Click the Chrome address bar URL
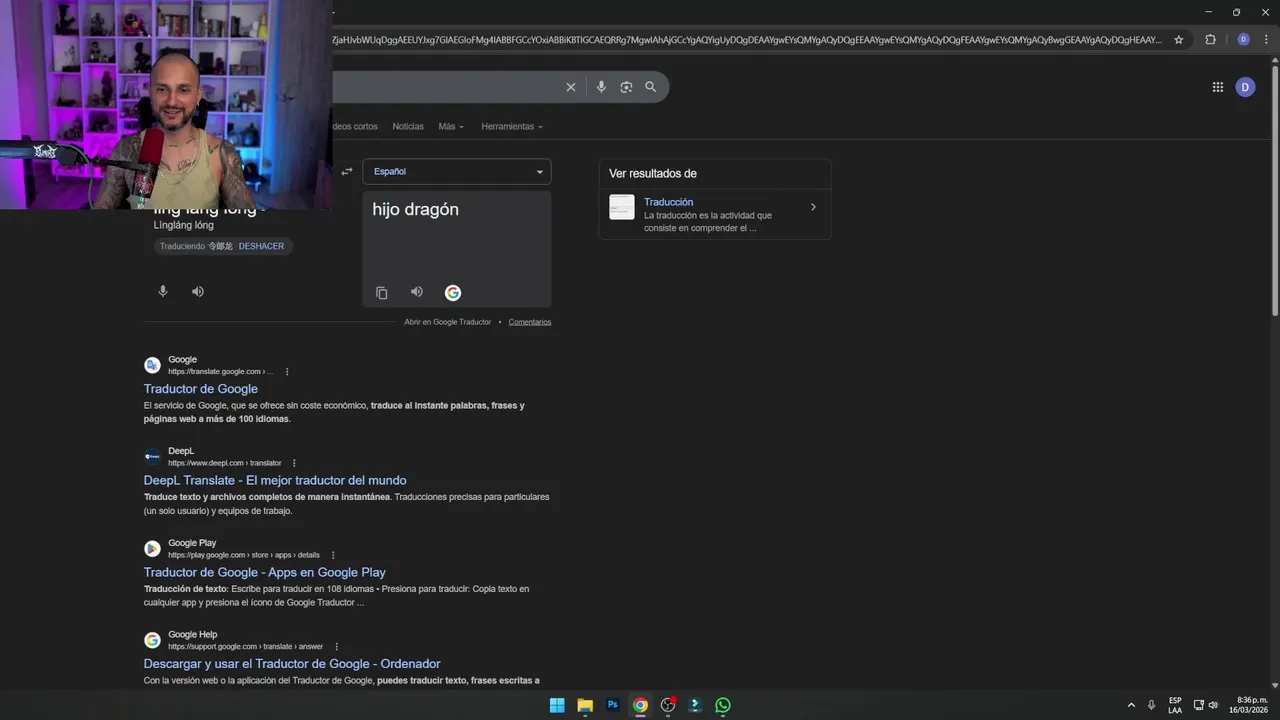The width and height of the screenshot is (1280, 720). pyautogui.click(x=747, y=40)
